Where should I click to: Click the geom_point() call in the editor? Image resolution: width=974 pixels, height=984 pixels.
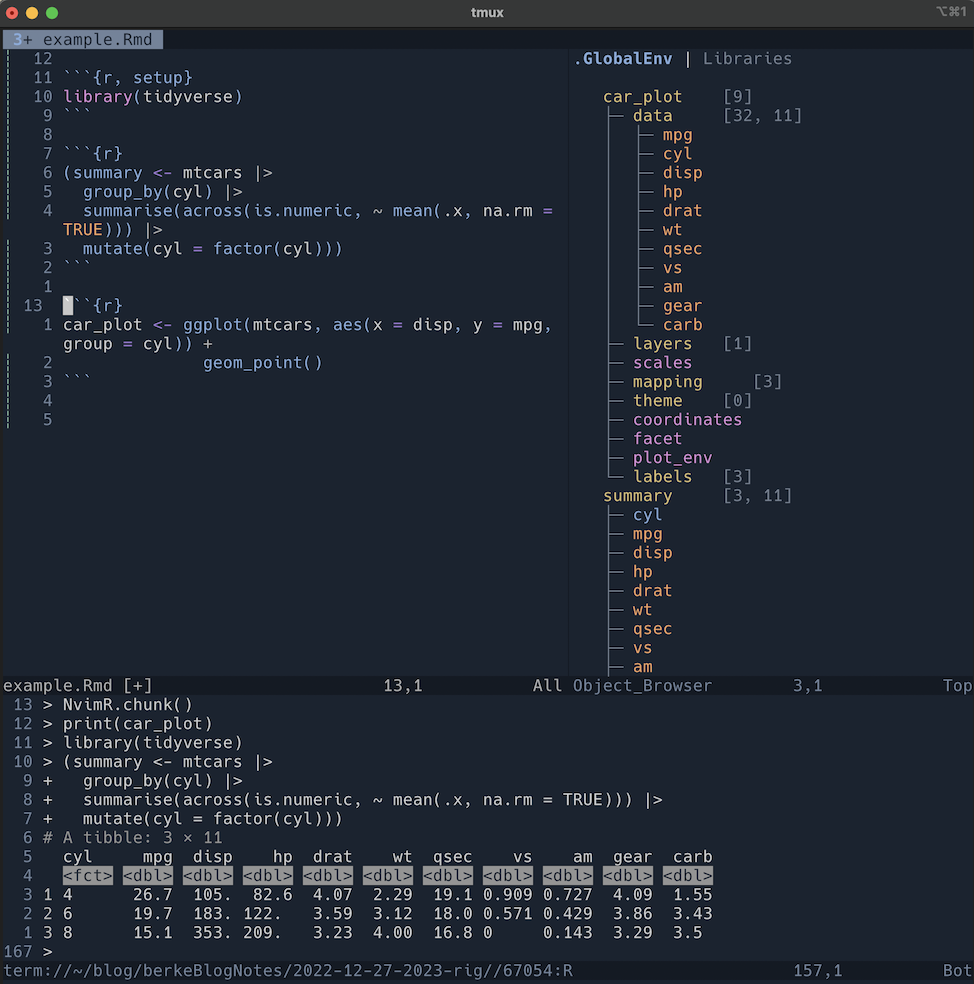pos(262,363)
